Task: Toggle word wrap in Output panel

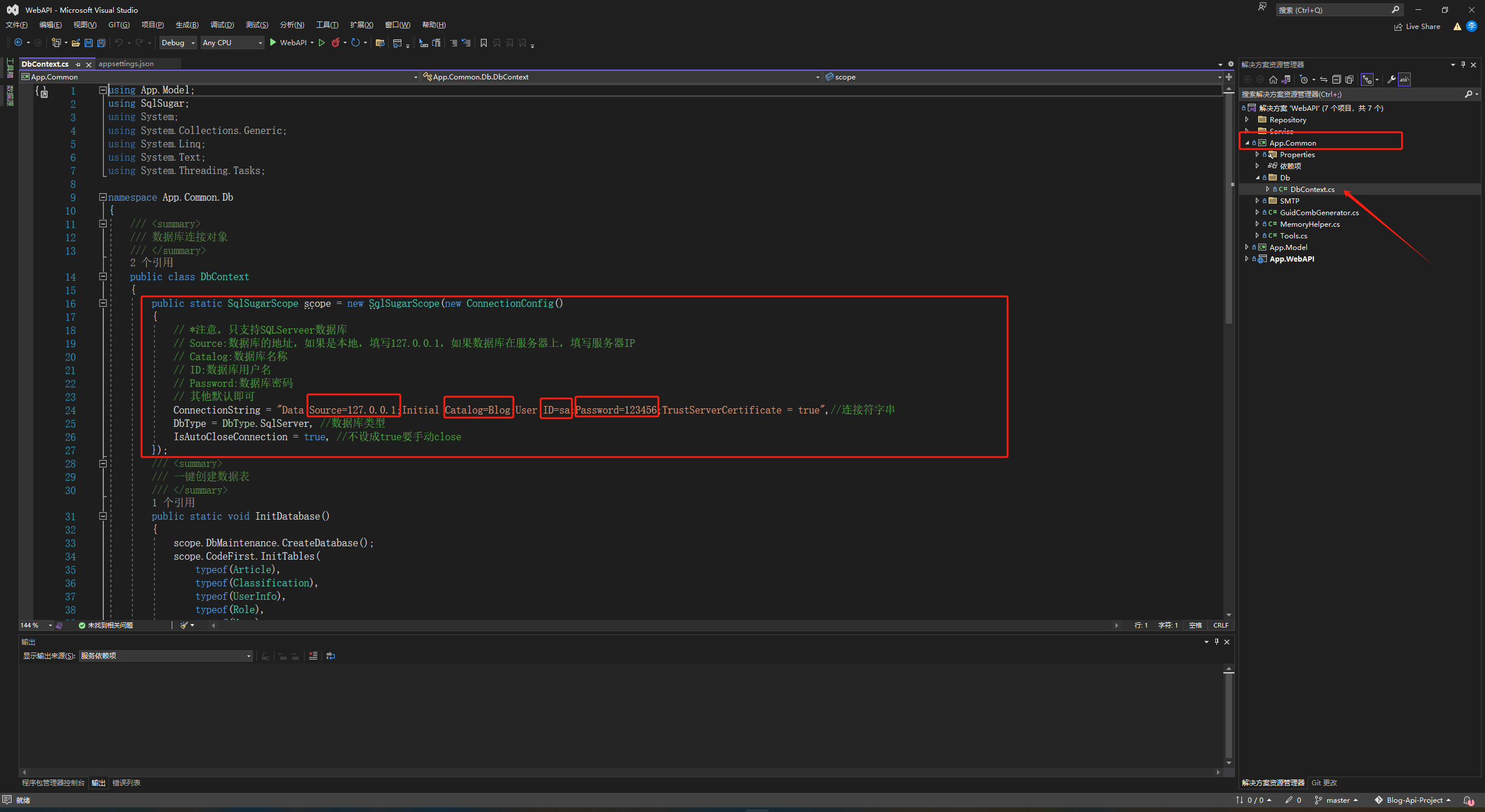Action: [331, 656]
